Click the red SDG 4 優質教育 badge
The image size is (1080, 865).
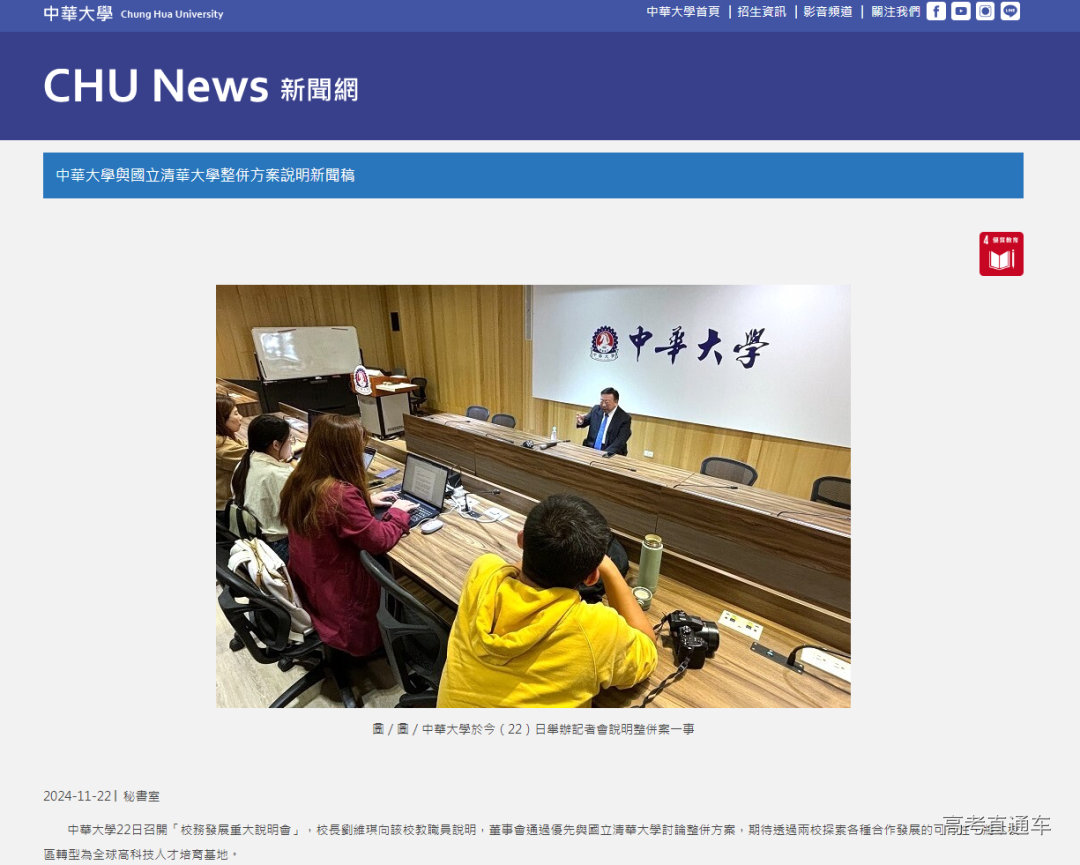point(1001,253)
